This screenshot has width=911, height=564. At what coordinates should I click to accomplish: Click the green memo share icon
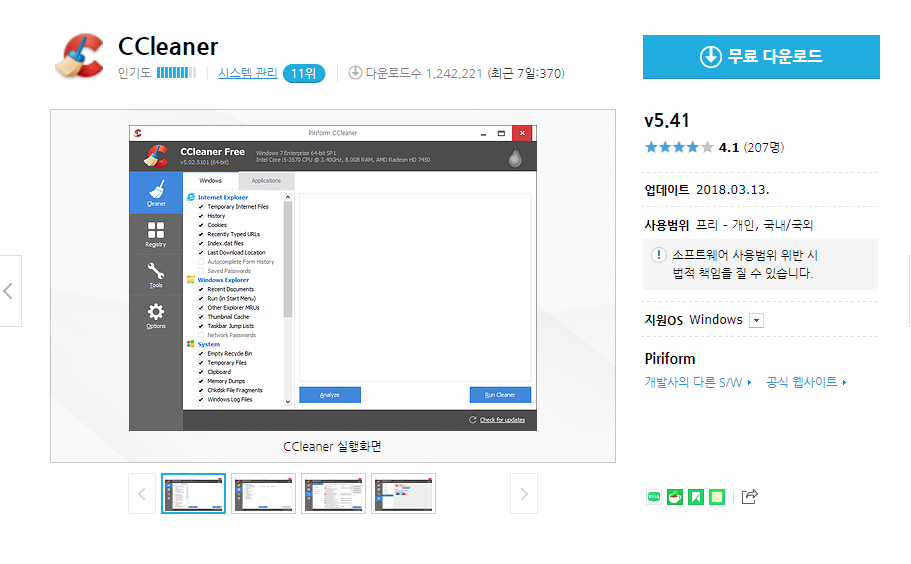[717, 497]
